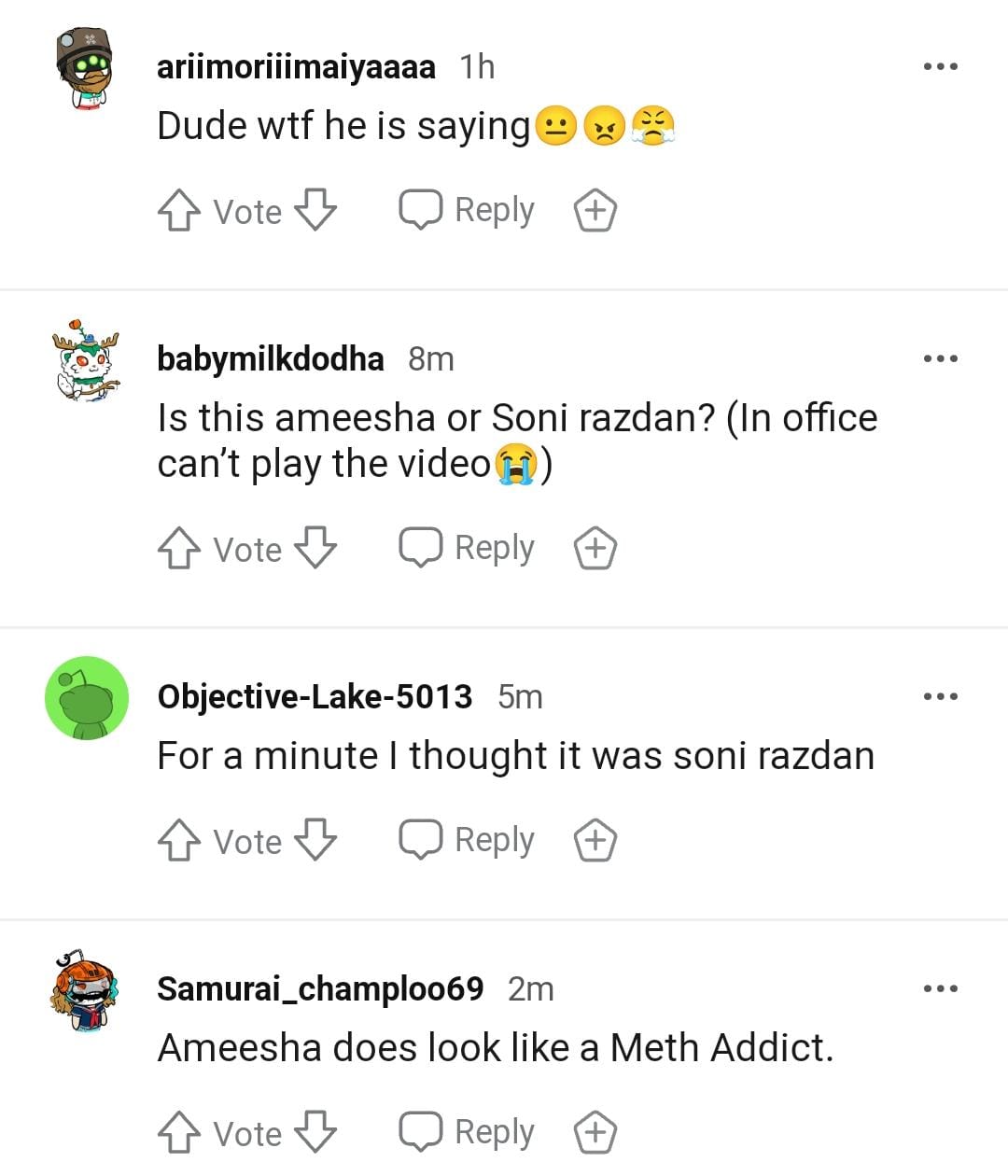Show more options for Samurai_champloo69's comment
Screen dimensions: 1008x1176
click(x=940, y=988)
